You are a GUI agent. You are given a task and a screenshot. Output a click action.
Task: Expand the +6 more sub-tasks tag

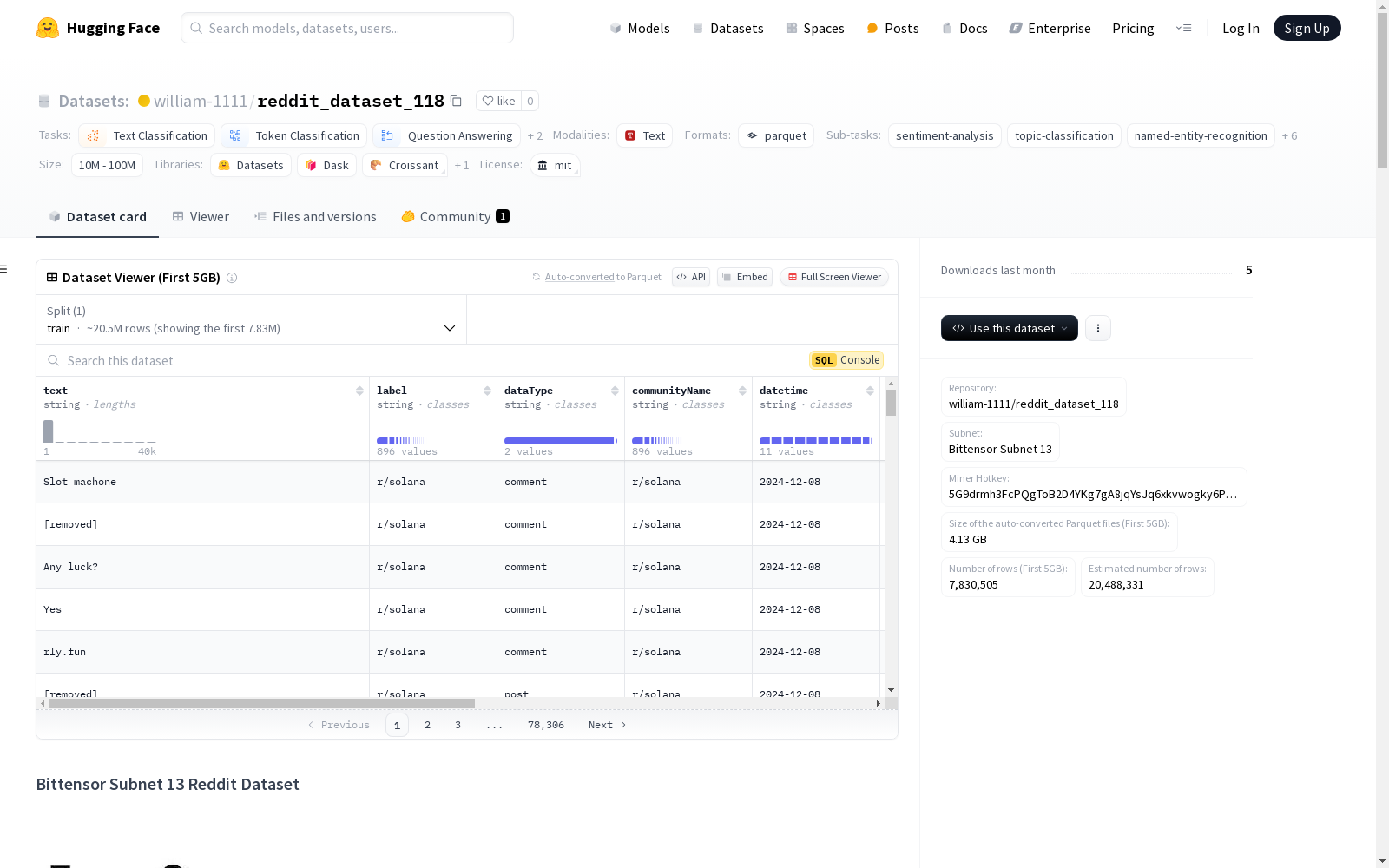tap(1289, 136)
